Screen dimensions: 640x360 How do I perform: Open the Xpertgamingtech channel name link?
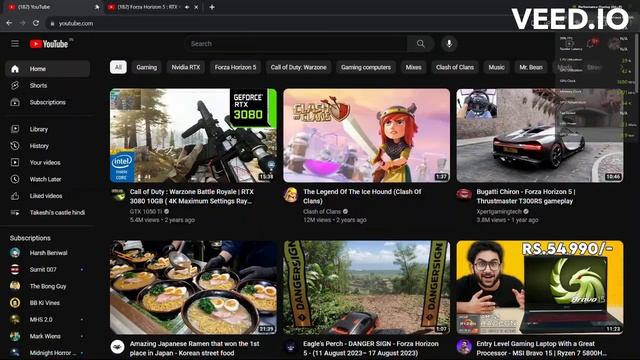(499, 211)
